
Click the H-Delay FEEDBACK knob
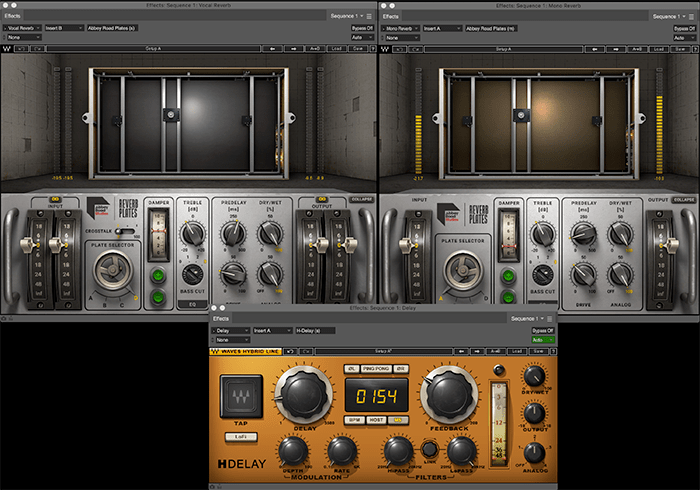point(450,395)
